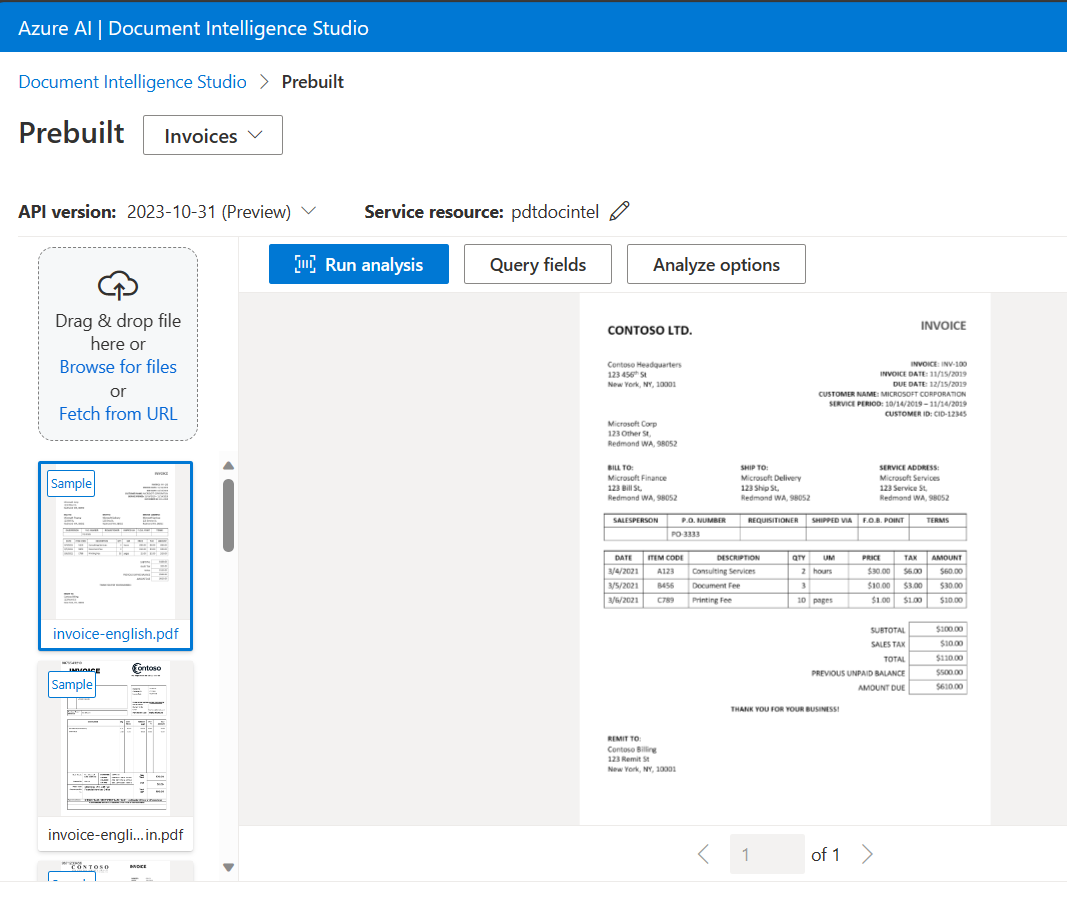Select the Prebuilt breadcrumb item
The width and height of the screenshot is (1067, 904).
click(312, 81)
